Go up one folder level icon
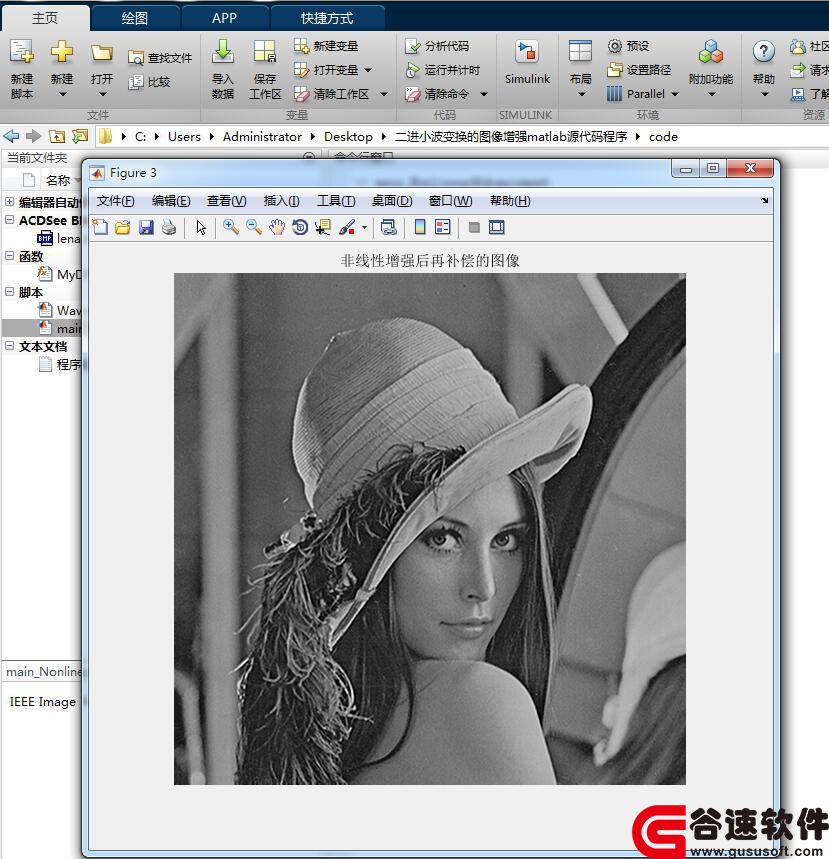The width and height of the screenshot is (829, 859). [x=56, y=136]
